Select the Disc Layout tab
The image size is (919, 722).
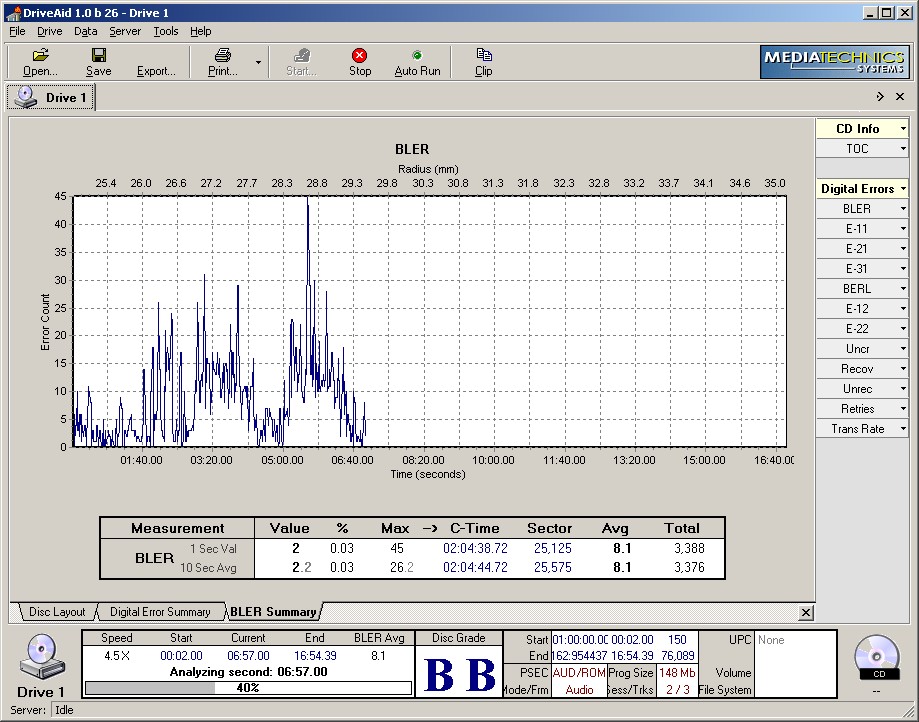[x=57, y=612]
